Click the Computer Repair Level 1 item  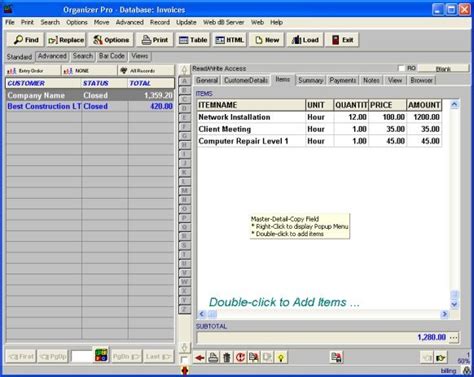pyautogui.click(x=319, y=141)
